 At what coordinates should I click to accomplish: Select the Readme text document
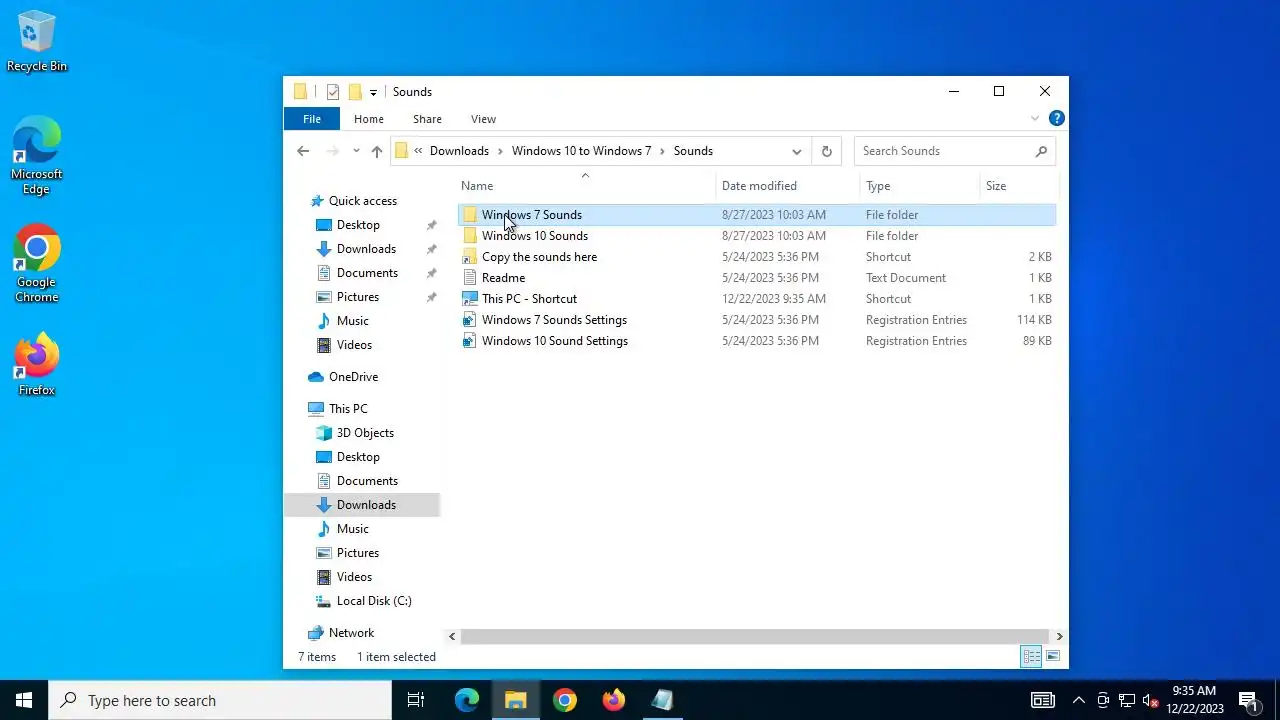(757, 278)
